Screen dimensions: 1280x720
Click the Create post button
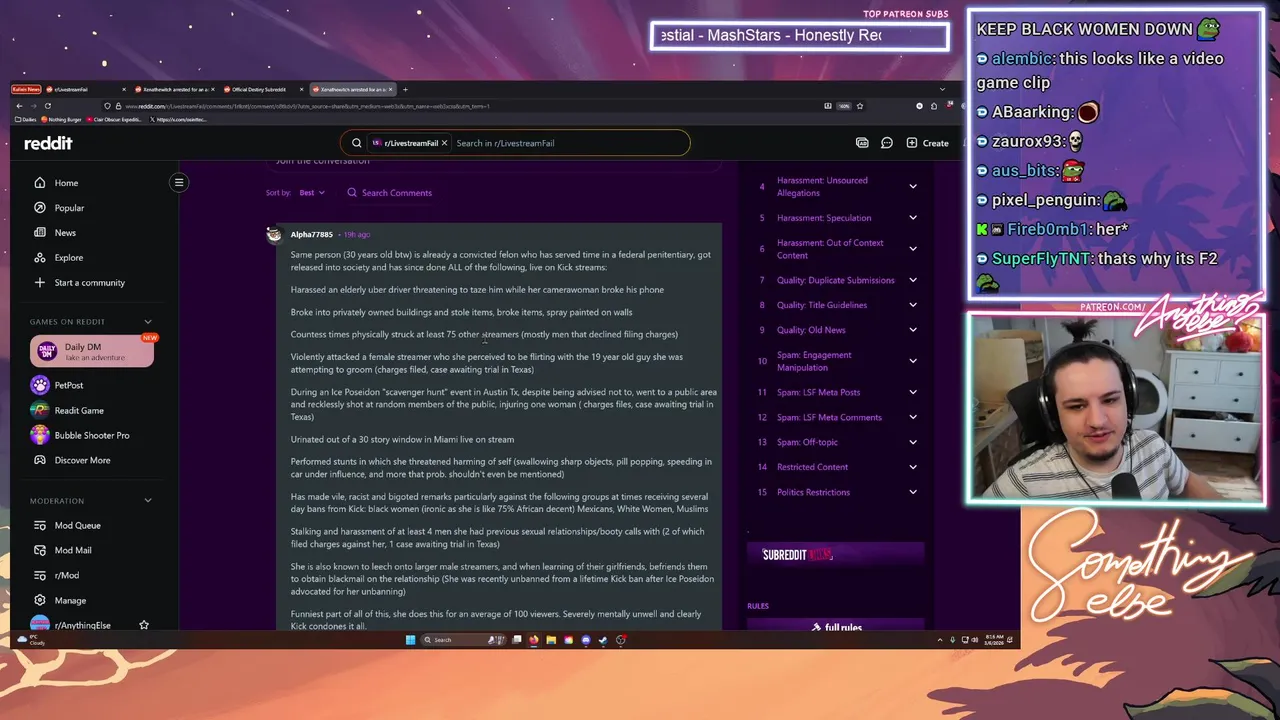tap(927, 143)
